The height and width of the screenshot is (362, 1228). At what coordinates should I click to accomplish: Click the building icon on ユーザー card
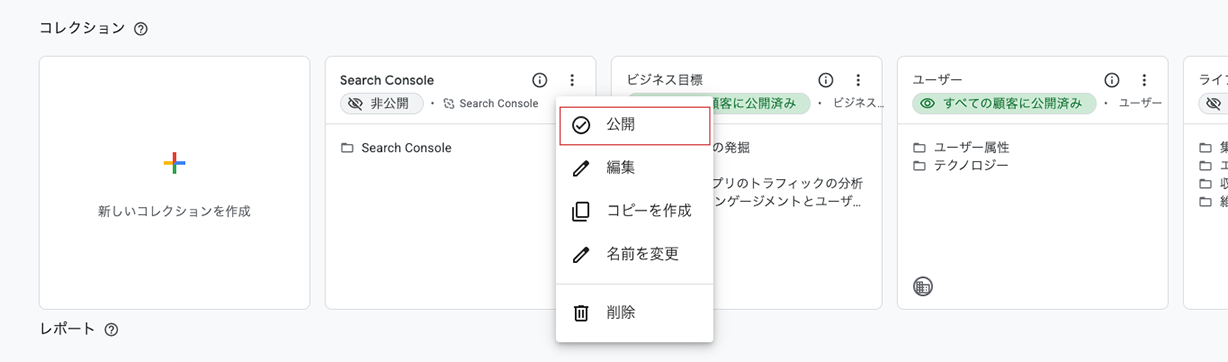(x=923, y=287)
